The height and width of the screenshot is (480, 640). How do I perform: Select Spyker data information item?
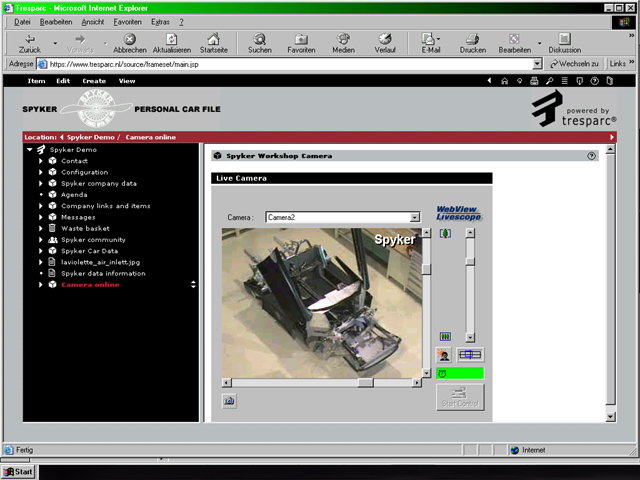click(x=103, y=273)
